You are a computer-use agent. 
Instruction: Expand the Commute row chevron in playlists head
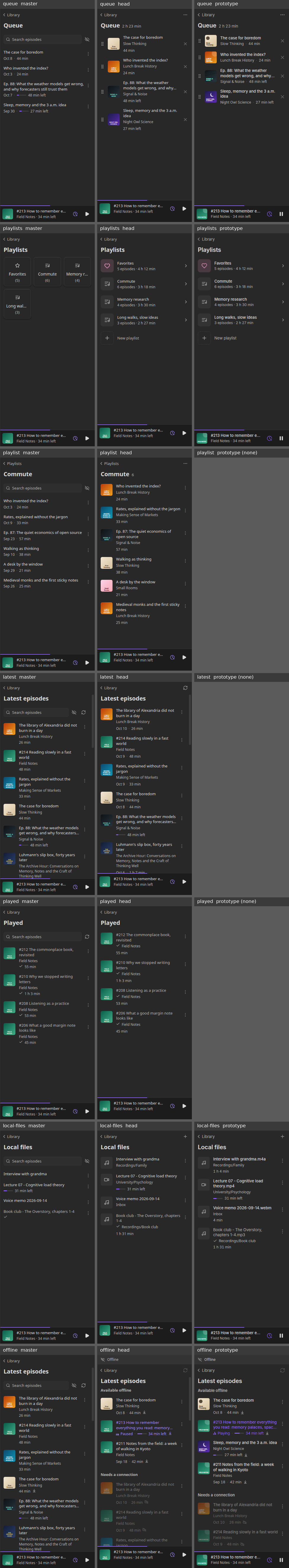point(186,284)
